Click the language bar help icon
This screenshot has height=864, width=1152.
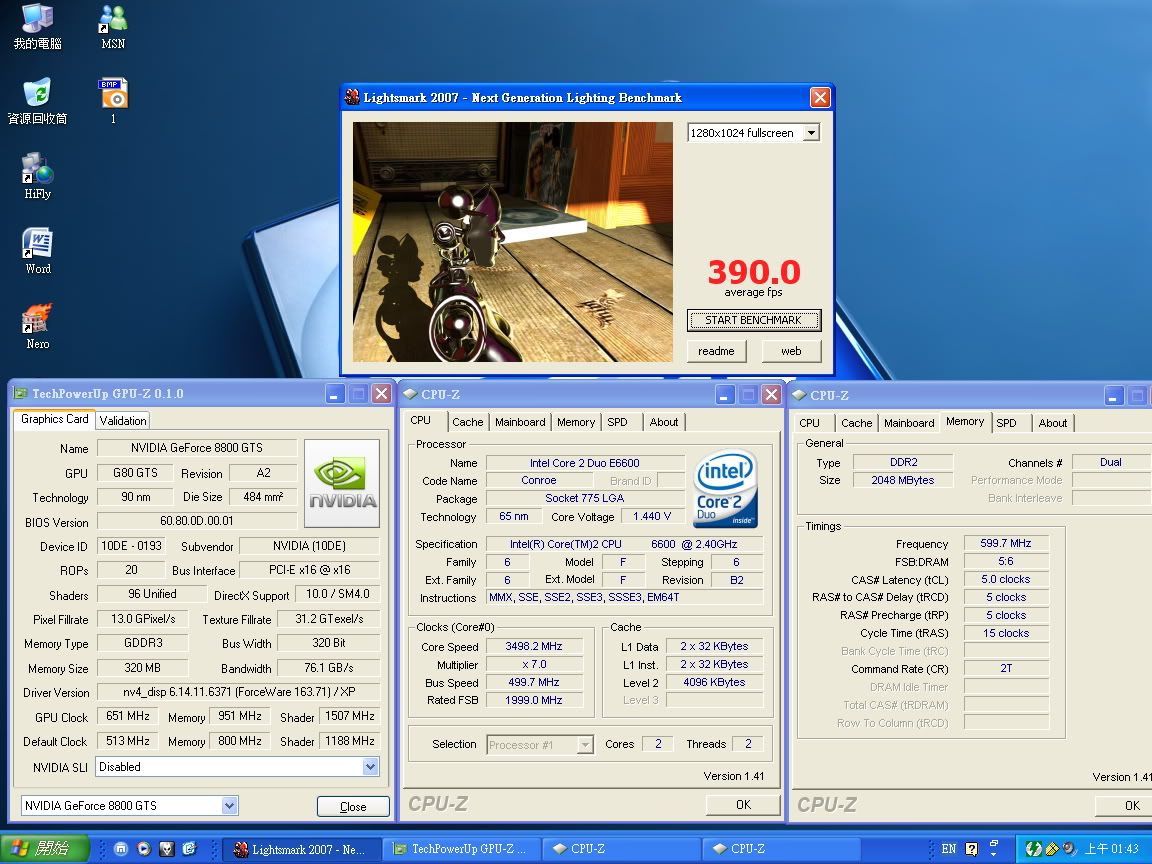pos(971,849)
